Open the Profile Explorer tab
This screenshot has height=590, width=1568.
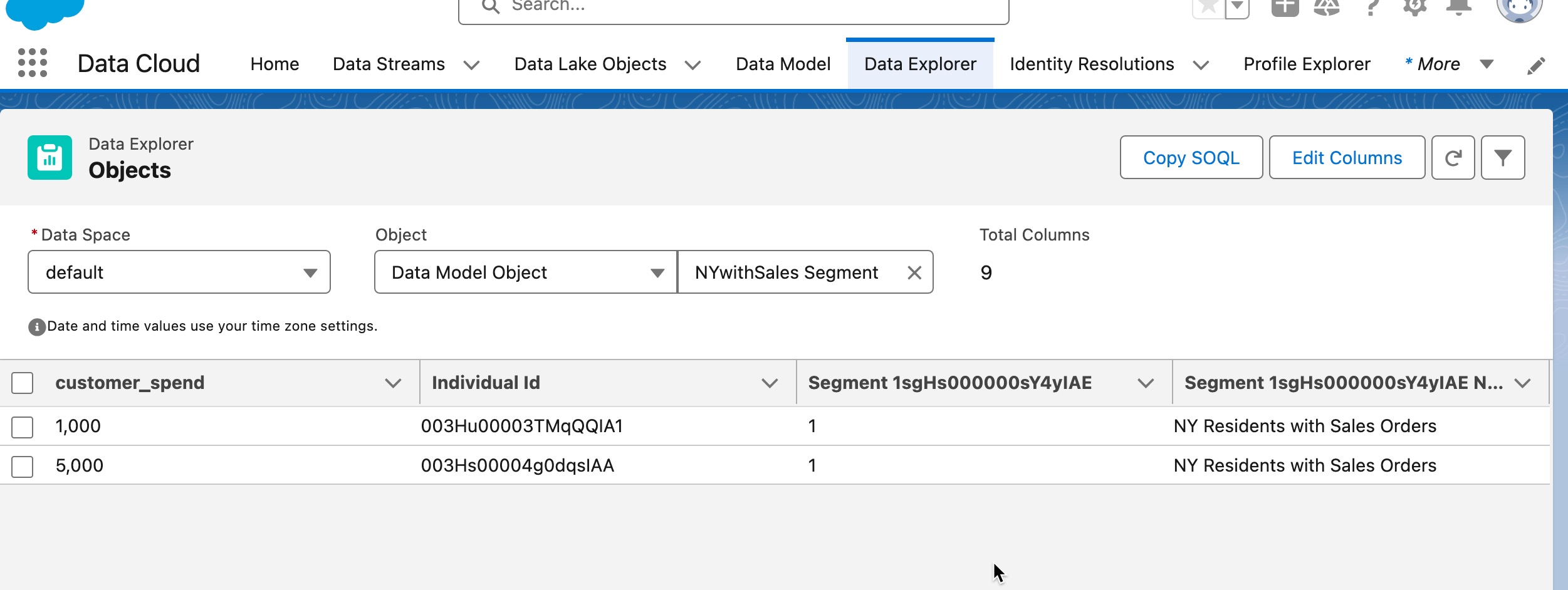(1307, 64)
